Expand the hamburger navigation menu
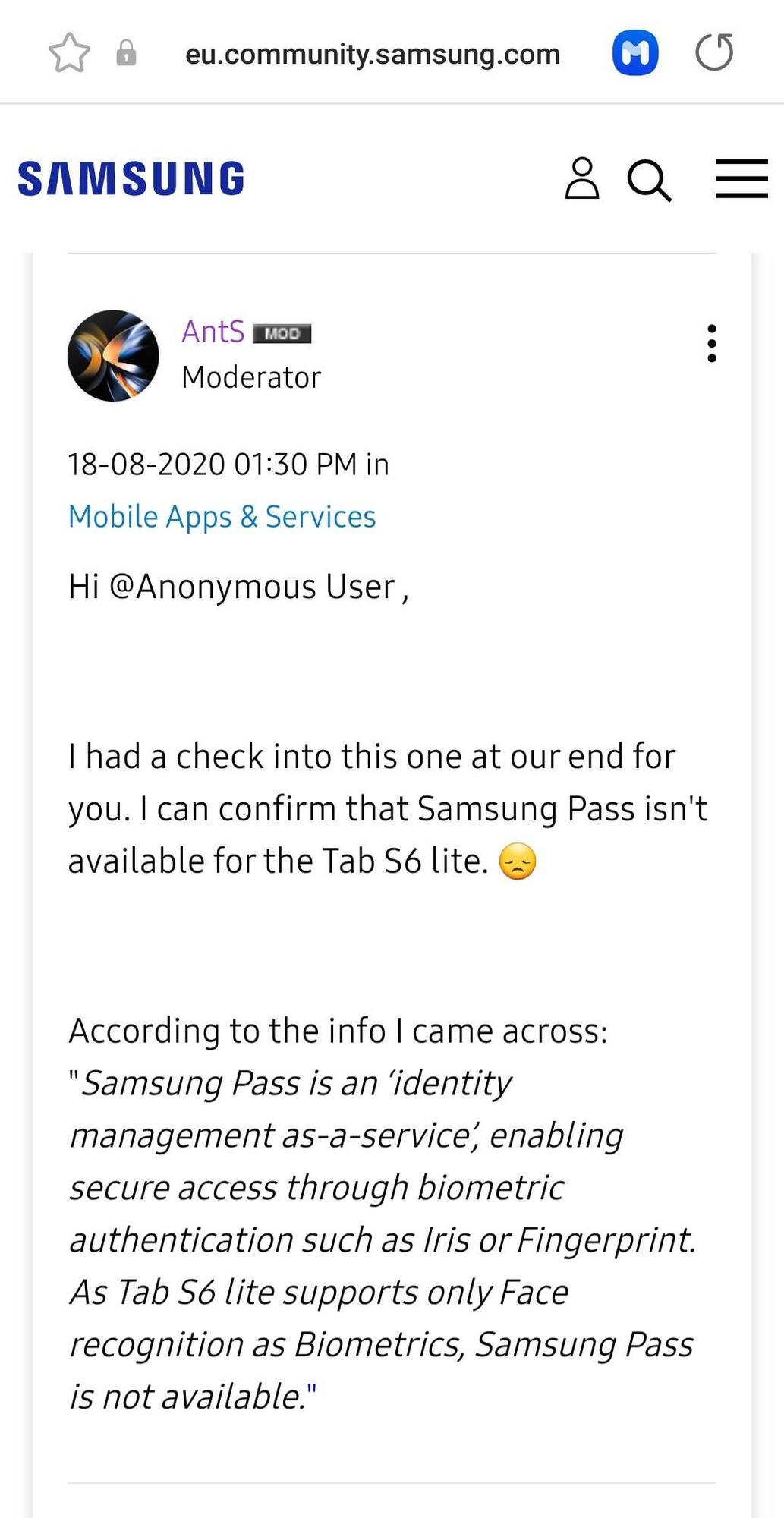 tap(741, 179)
